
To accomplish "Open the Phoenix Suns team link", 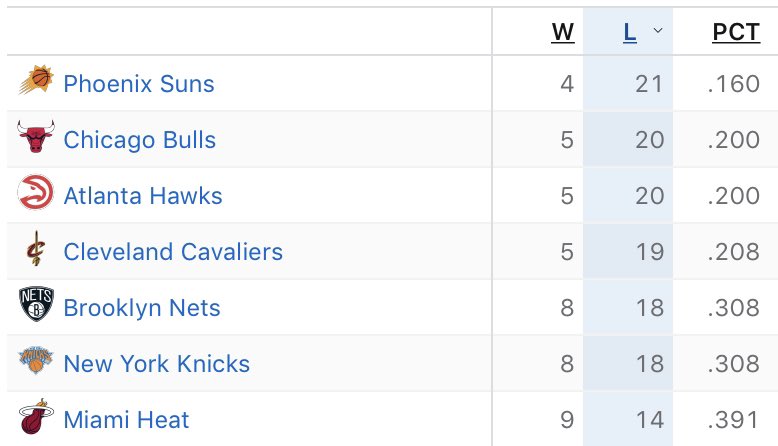I will (139, 83).
